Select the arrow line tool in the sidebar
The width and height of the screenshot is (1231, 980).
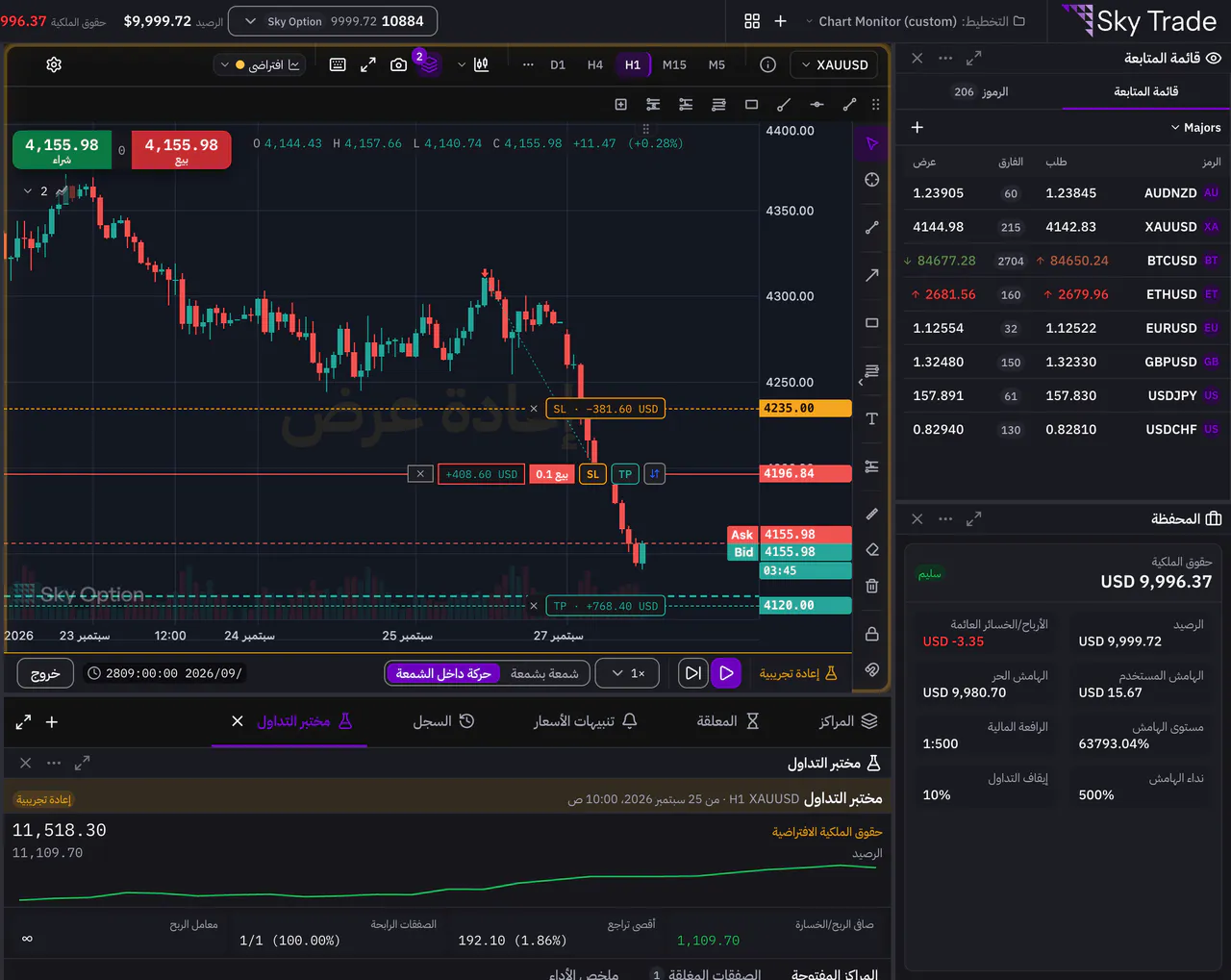click(x=872, y=275)
